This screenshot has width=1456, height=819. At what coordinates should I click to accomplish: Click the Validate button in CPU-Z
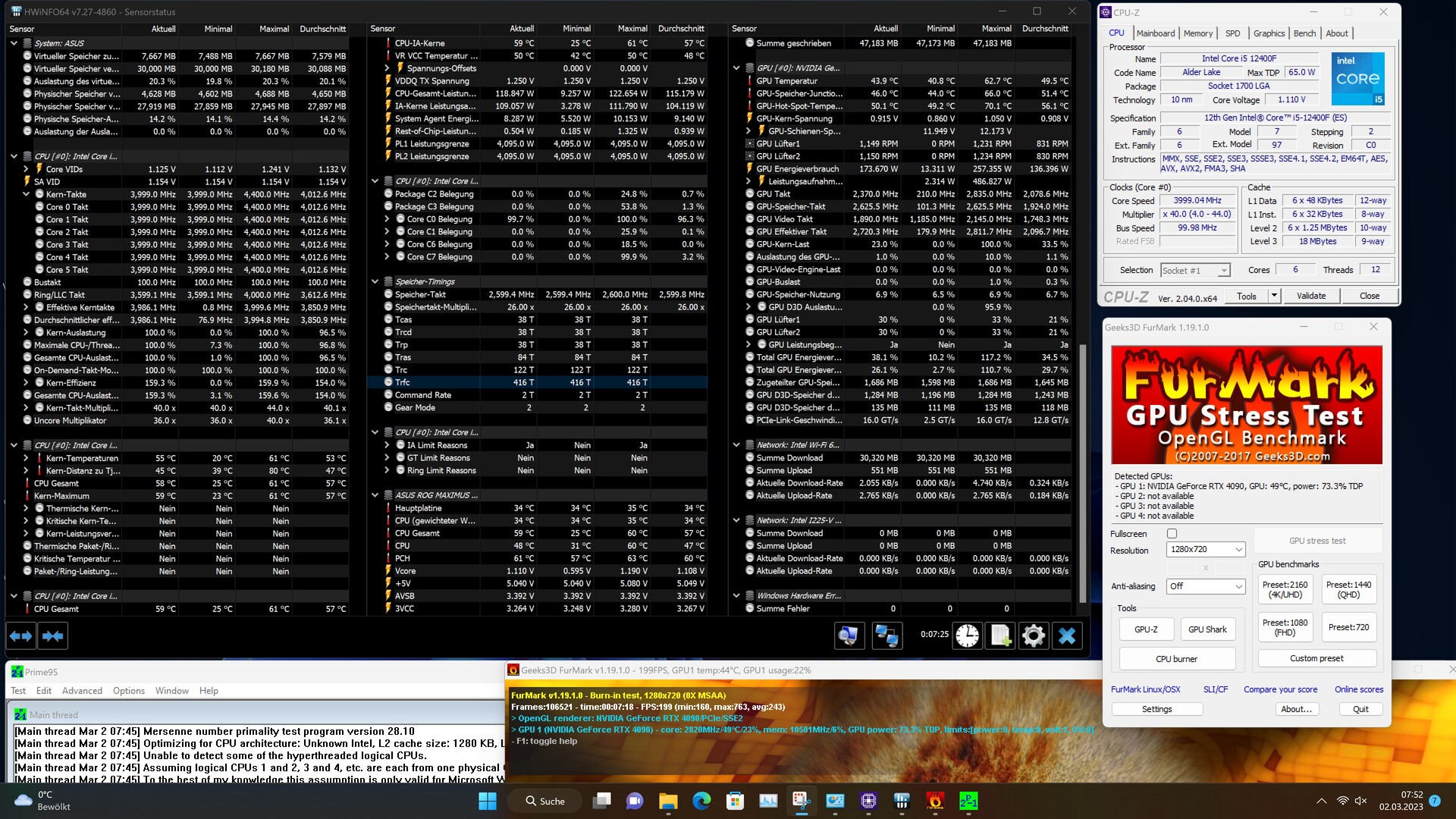coord(1311,296)
